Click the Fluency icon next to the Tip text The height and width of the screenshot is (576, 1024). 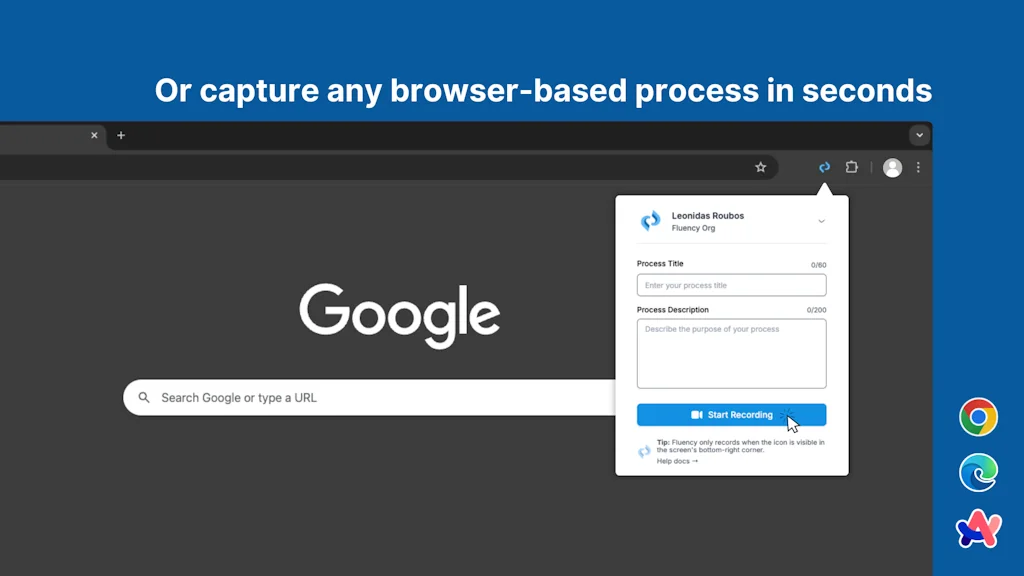645,451
